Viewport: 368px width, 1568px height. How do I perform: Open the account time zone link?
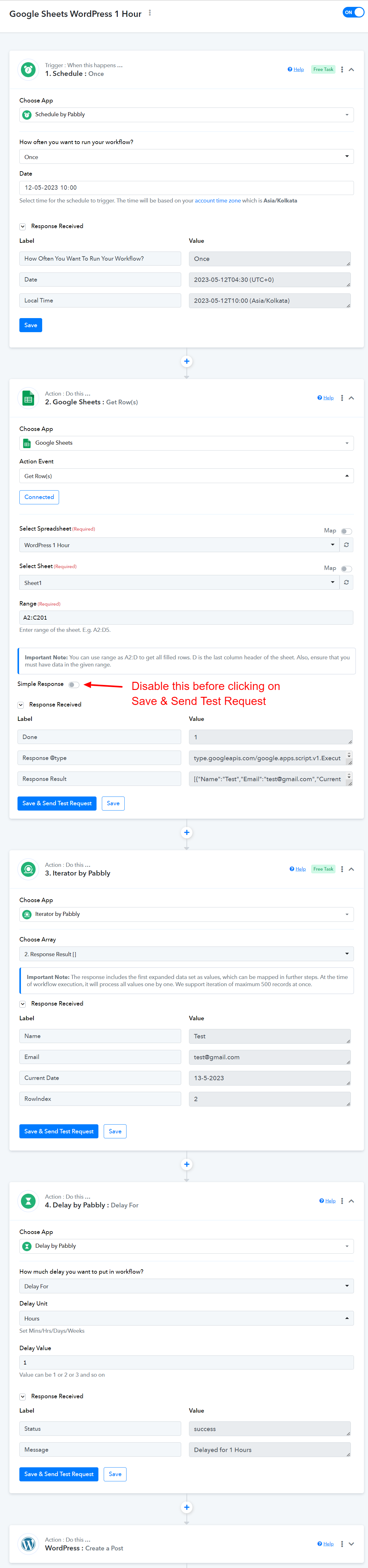(218, 201)
